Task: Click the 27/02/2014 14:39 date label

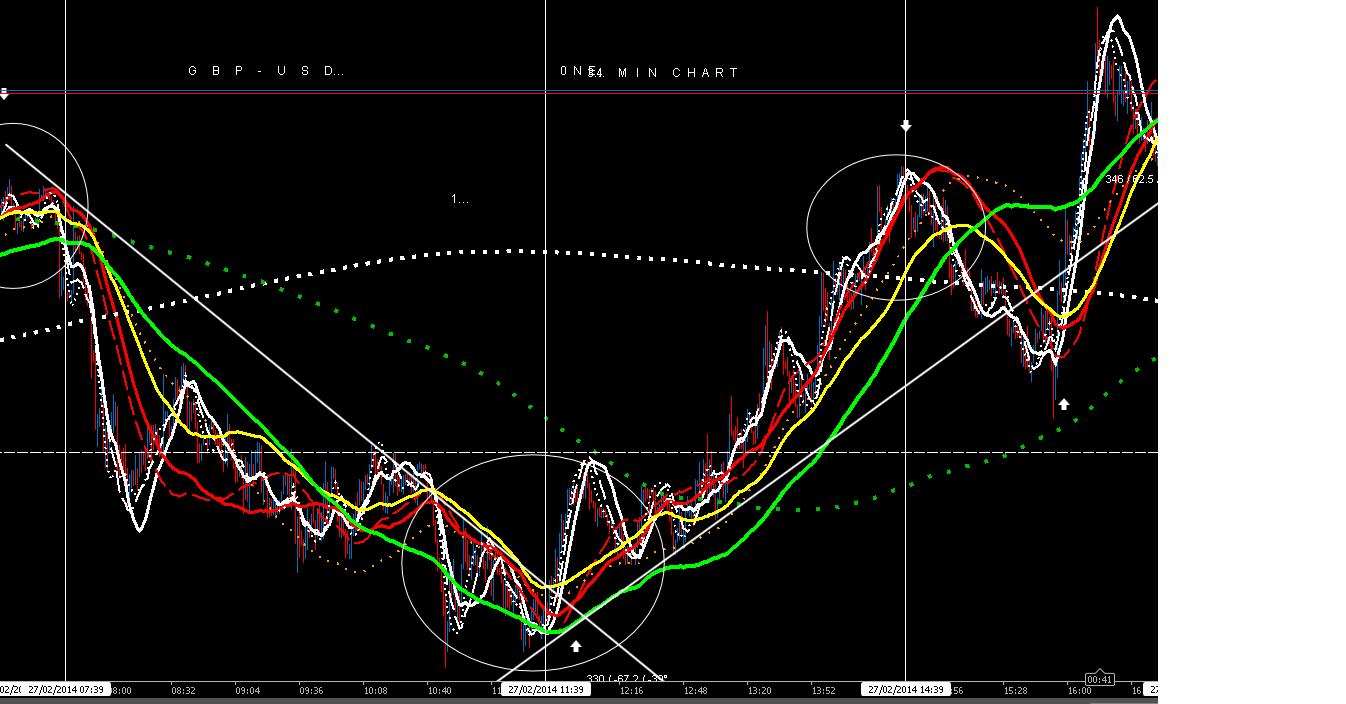Action: pyautogui.click(x=906, y=690)
